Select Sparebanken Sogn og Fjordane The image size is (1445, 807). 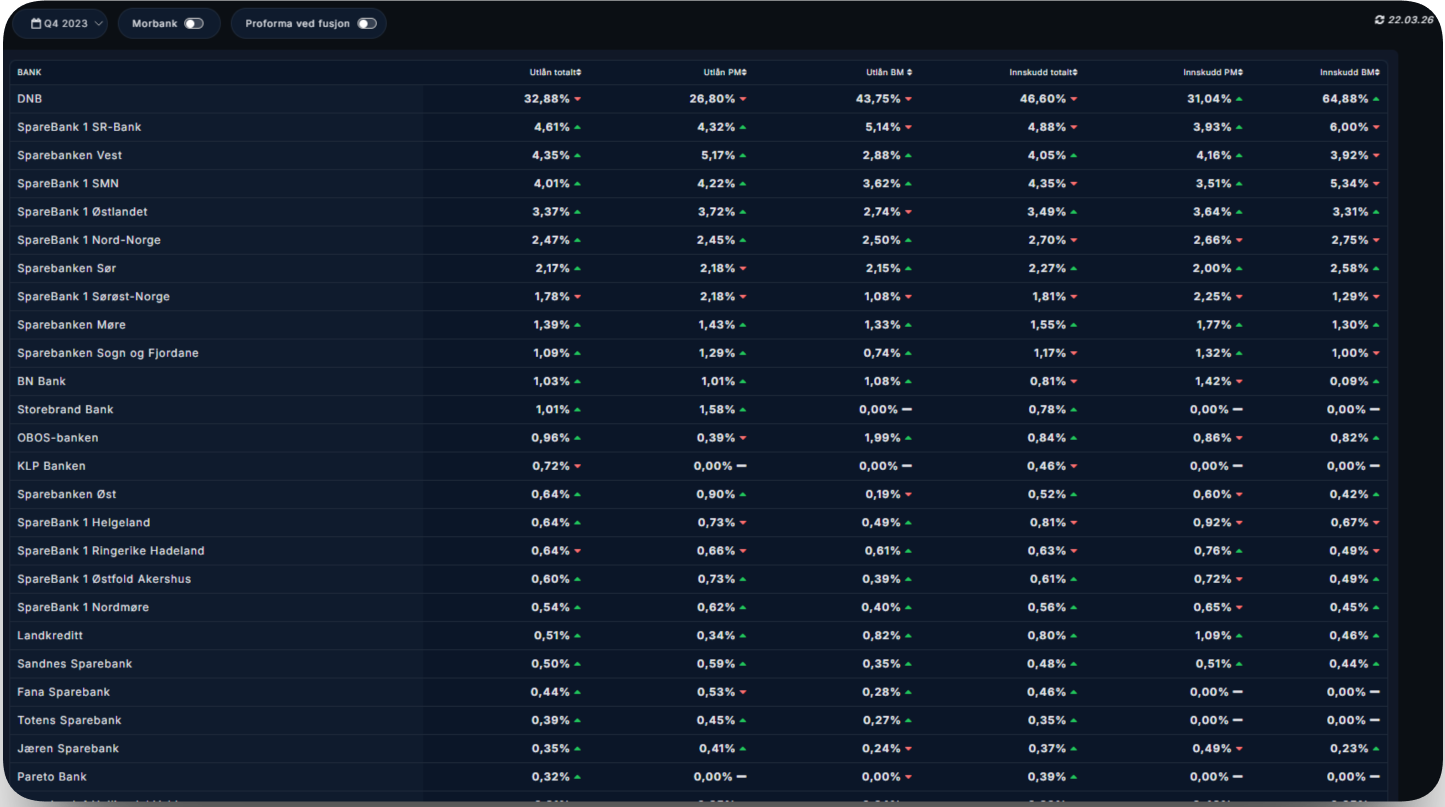pos(108,353)
